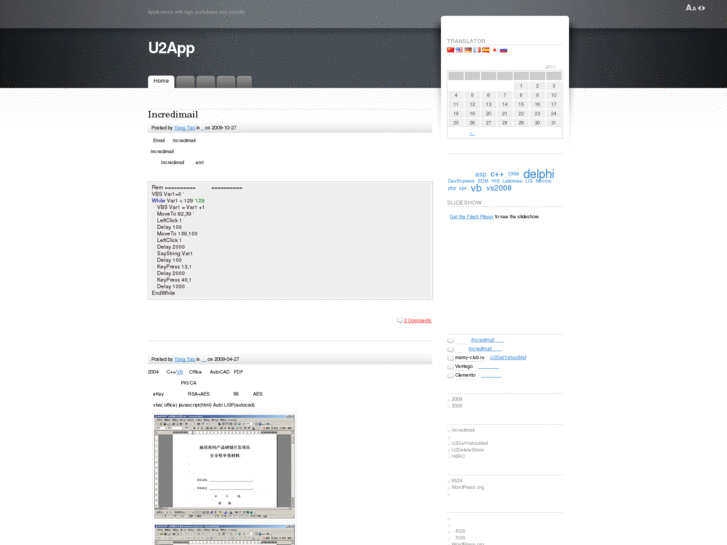Open Clemento commenter link

(x=465, y=375)
